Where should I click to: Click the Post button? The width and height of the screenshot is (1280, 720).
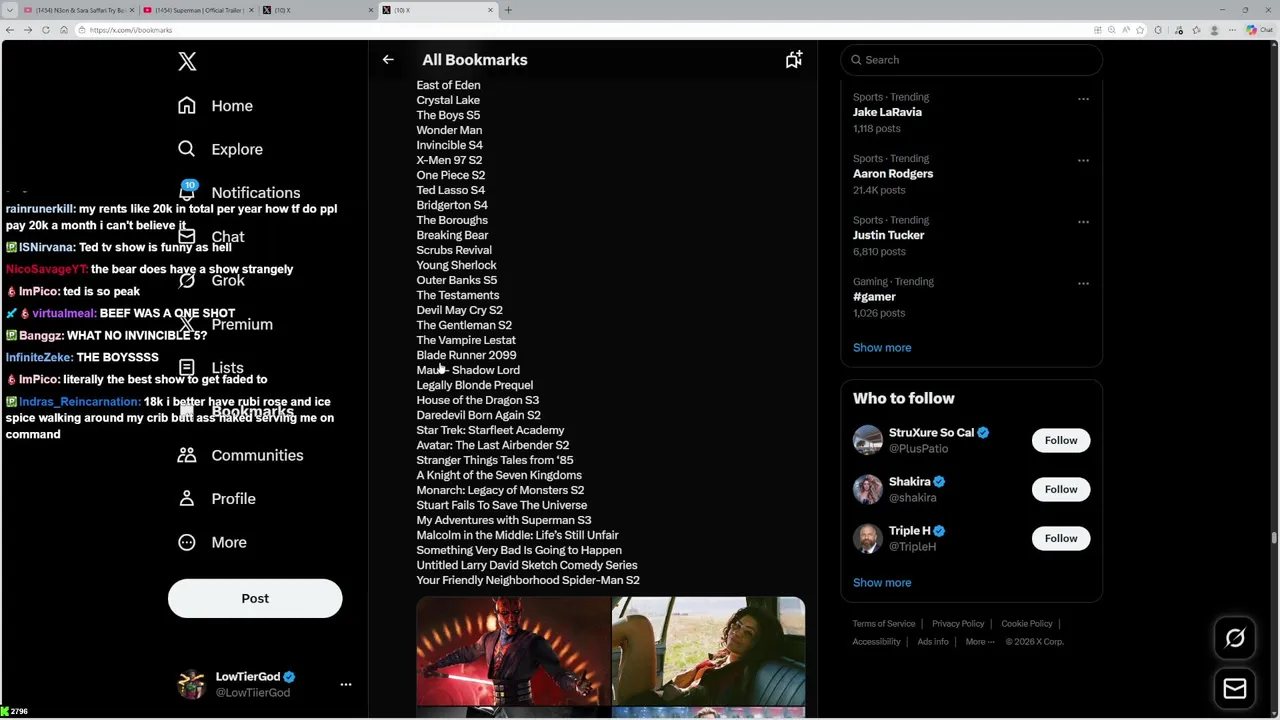coord(255,598)
